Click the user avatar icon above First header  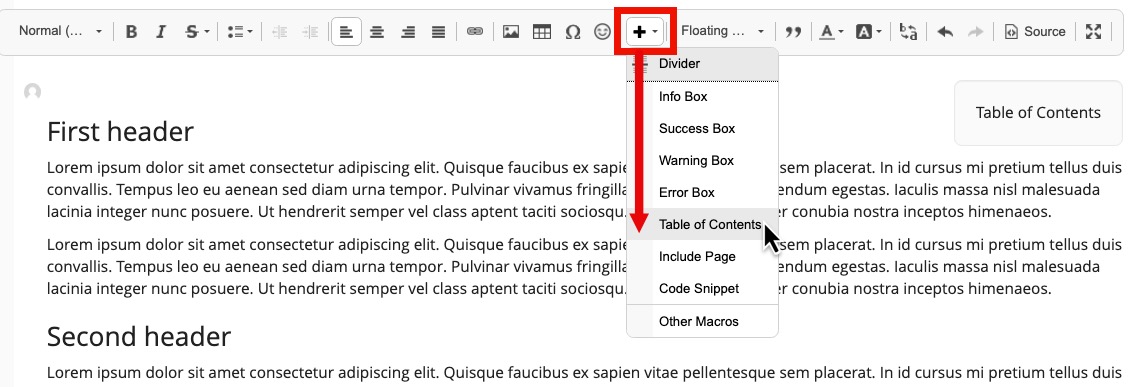click(32, 93)
